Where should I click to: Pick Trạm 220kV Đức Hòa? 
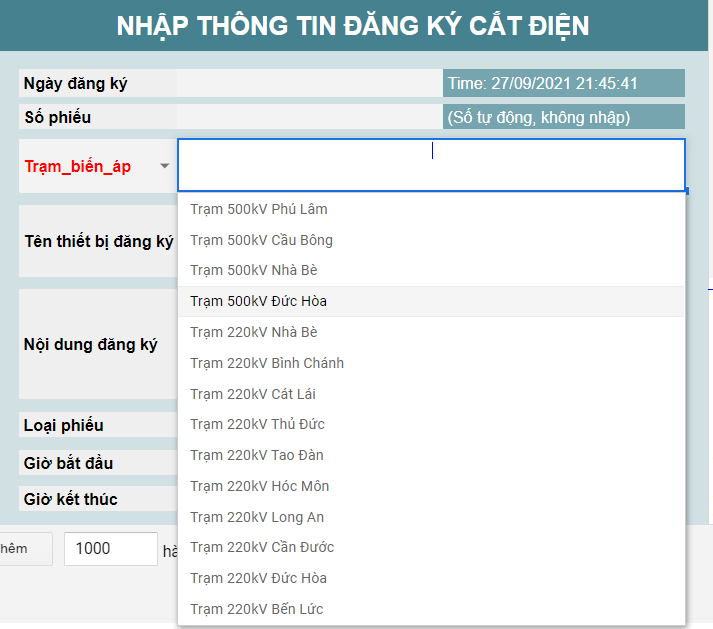tap(259, 578)
